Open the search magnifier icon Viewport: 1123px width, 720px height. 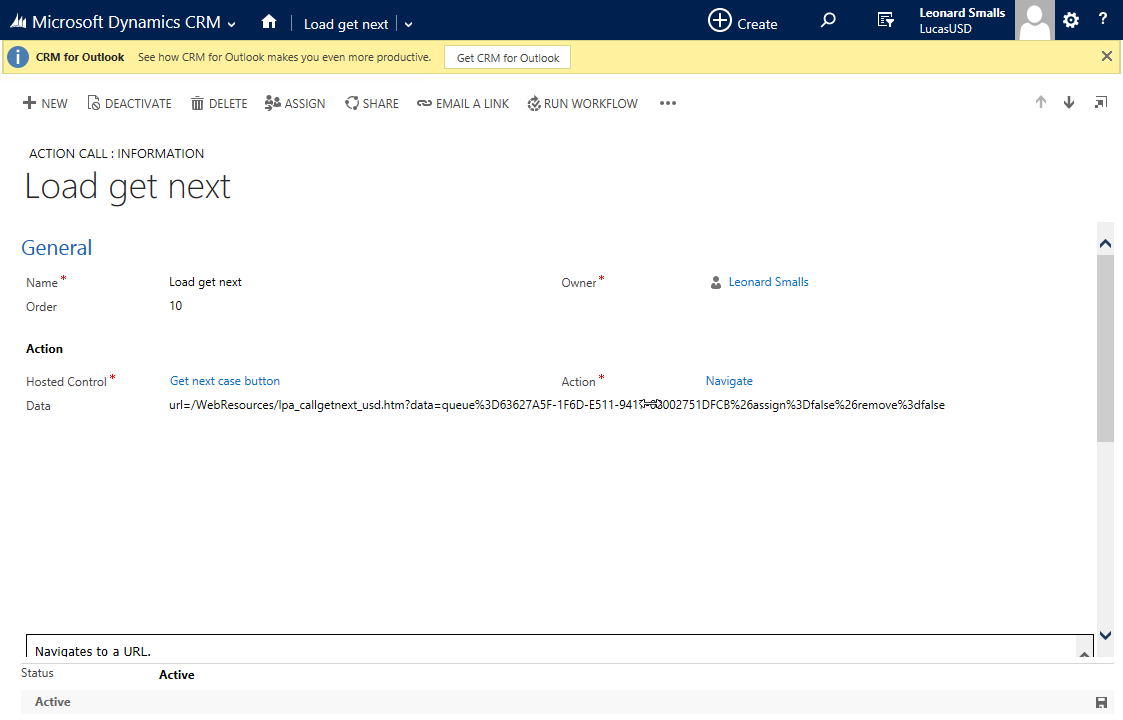click(x=828, y=20)
